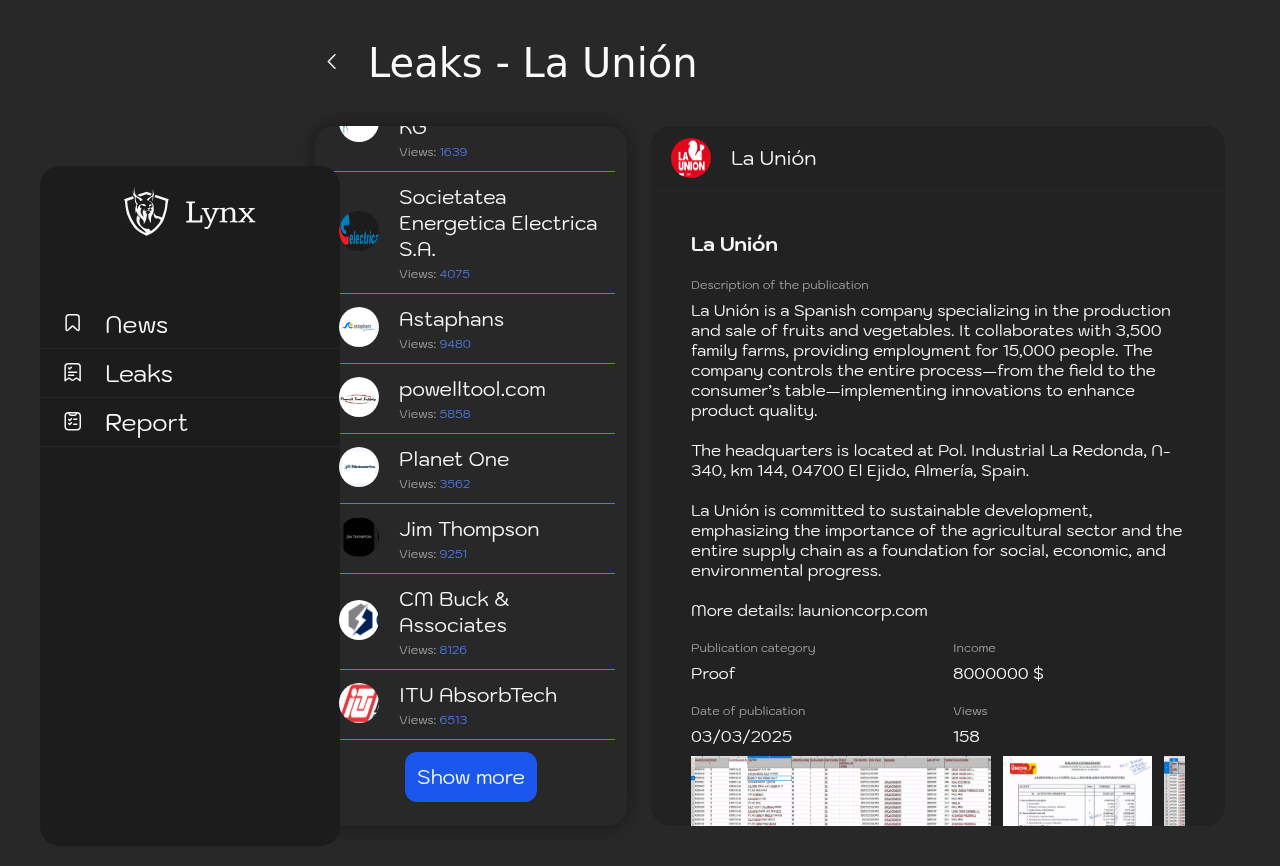Click La Unión name in card header
1280x866 pixels.
point(773,158)
